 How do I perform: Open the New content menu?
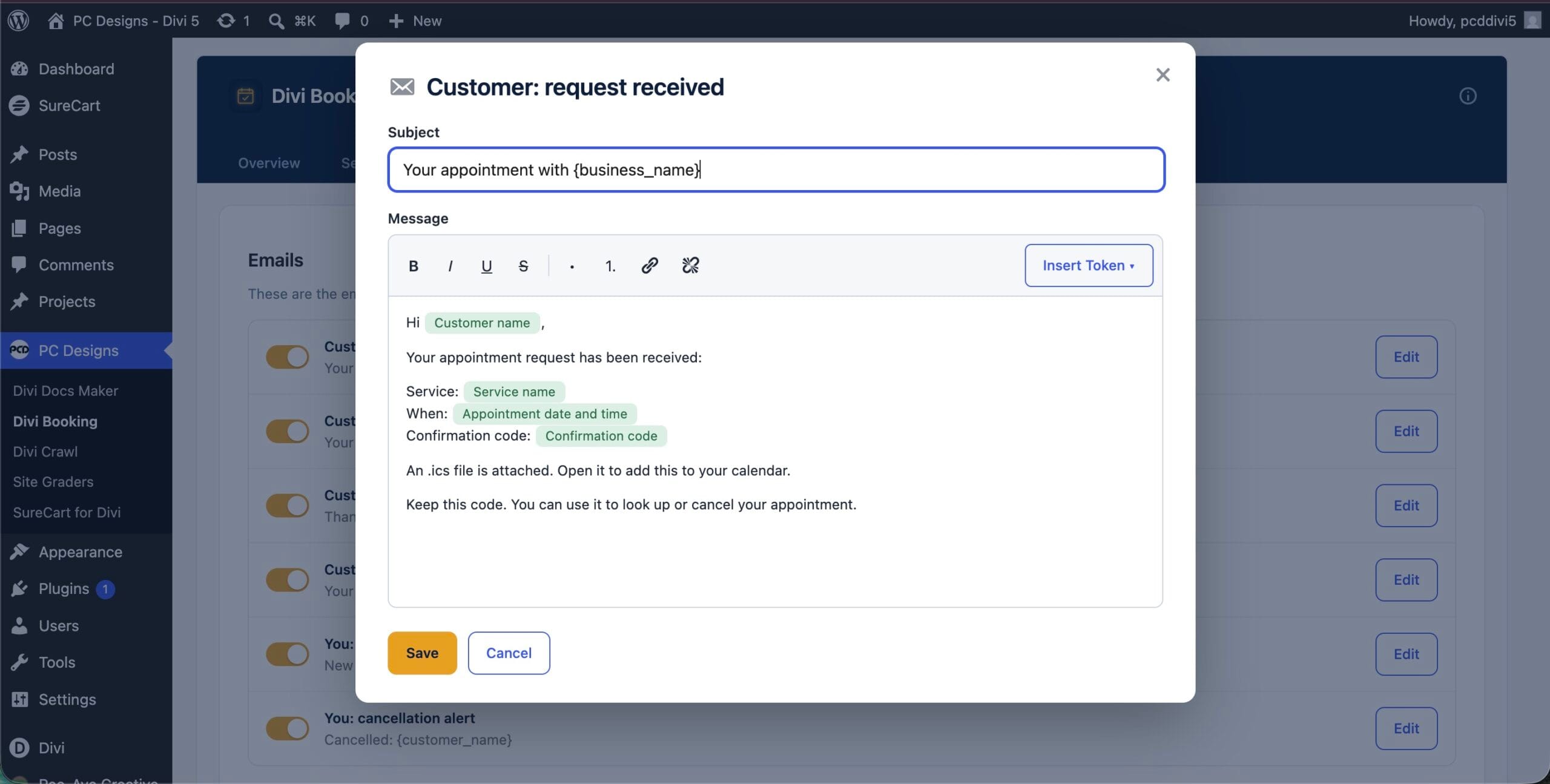(415, 21)
